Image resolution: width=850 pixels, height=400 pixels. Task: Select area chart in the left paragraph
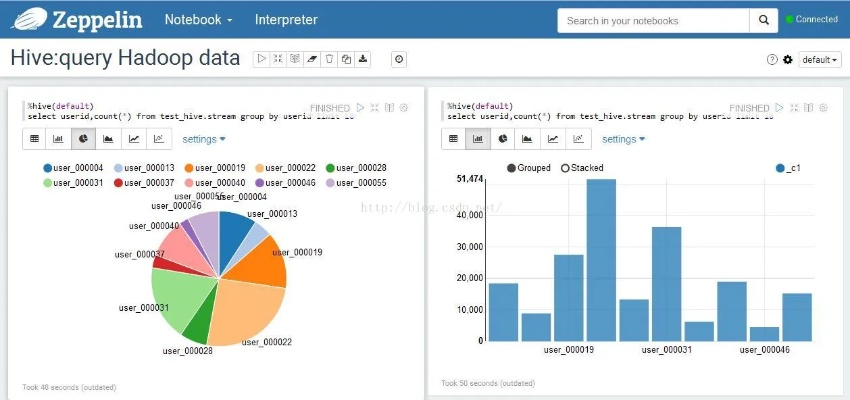(x=108, y=139)
